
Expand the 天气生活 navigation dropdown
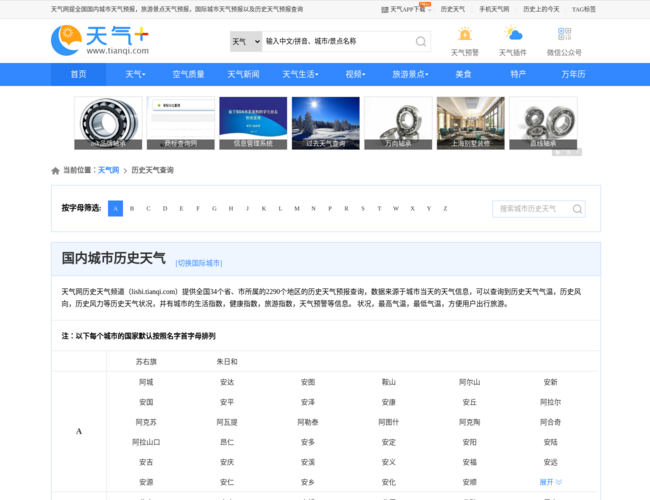point(300,75)
